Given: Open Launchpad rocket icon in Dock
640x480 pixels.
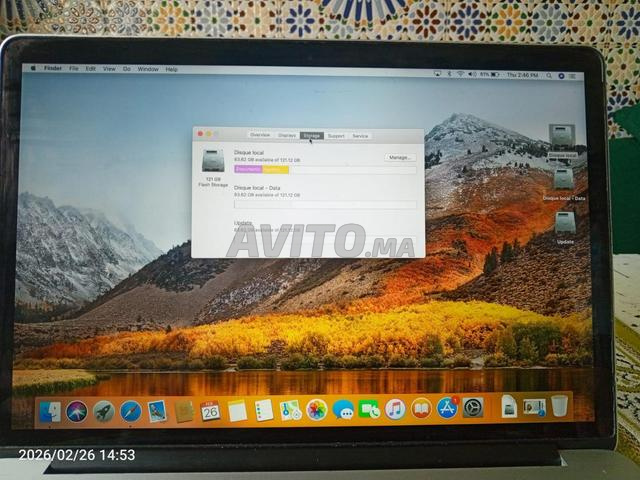Looking at the screenshot, I should [103, 410].
